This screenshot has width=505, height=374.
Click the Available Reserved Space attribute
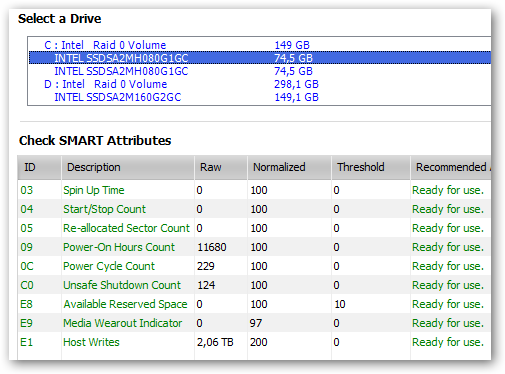click(x=125, y=304)
